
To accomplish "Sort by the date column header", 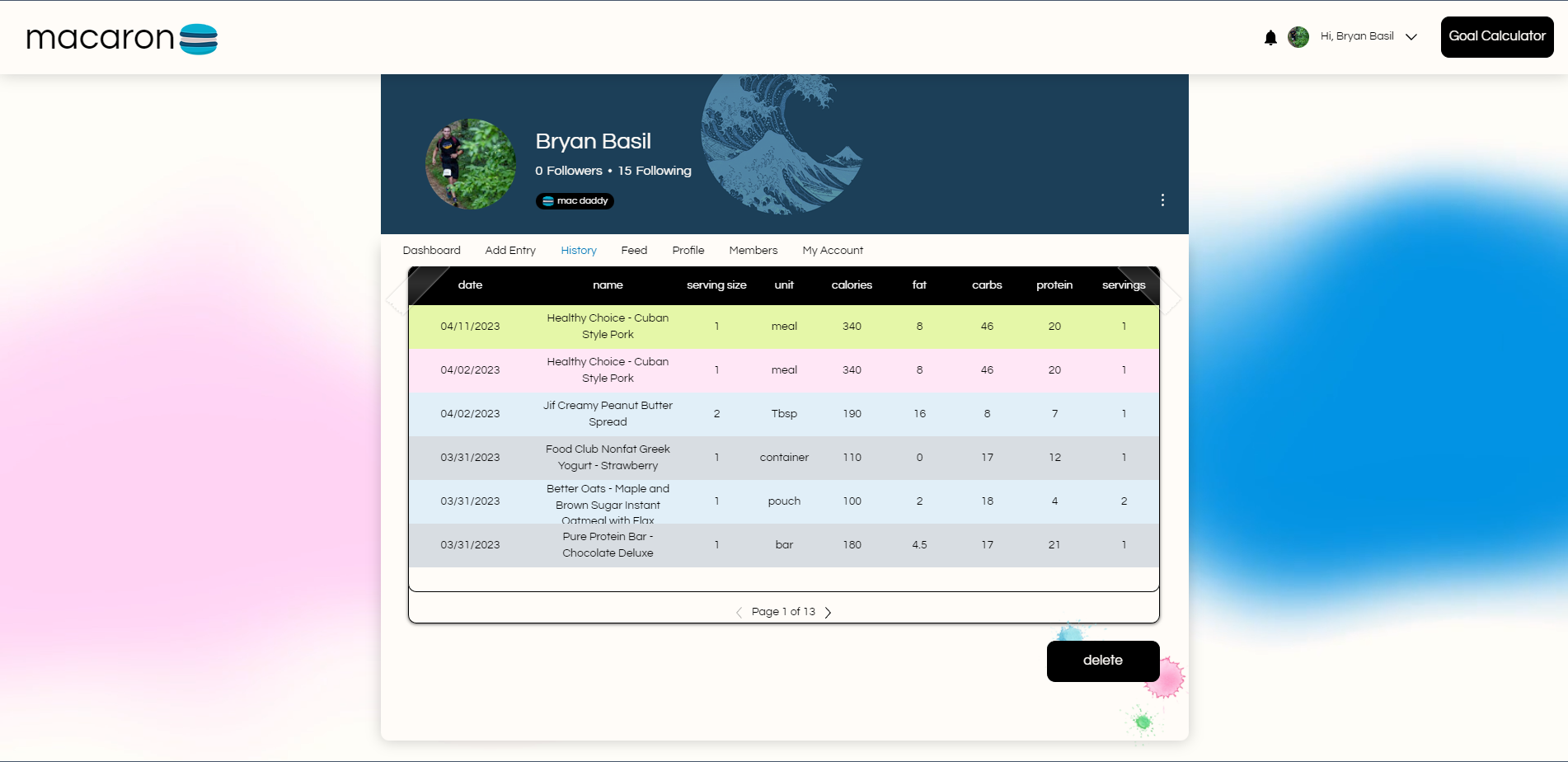I will [x=470, y=285].
